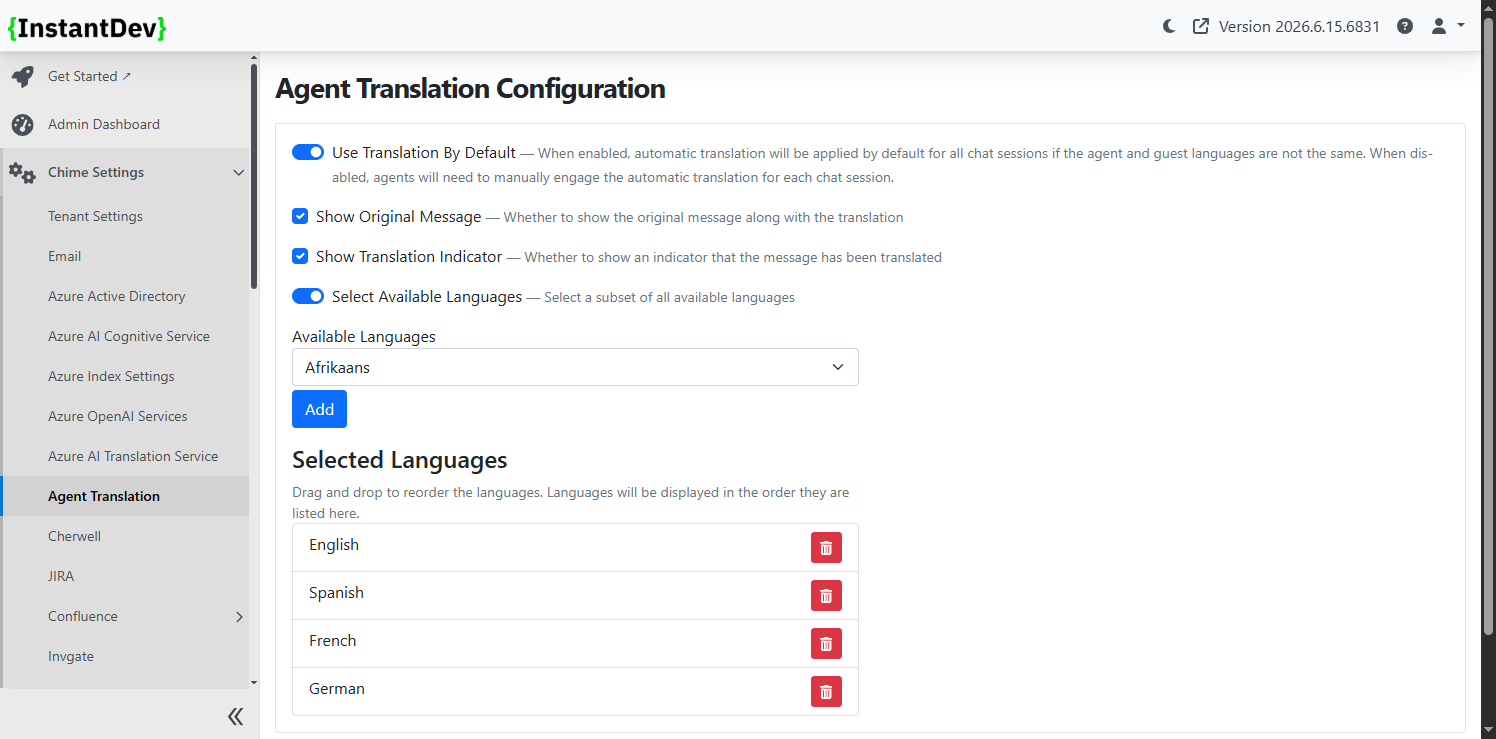Click the Get Started rocket icon
The height and width of the screenshot is (739, 1496).
click(x=23, y=77)
